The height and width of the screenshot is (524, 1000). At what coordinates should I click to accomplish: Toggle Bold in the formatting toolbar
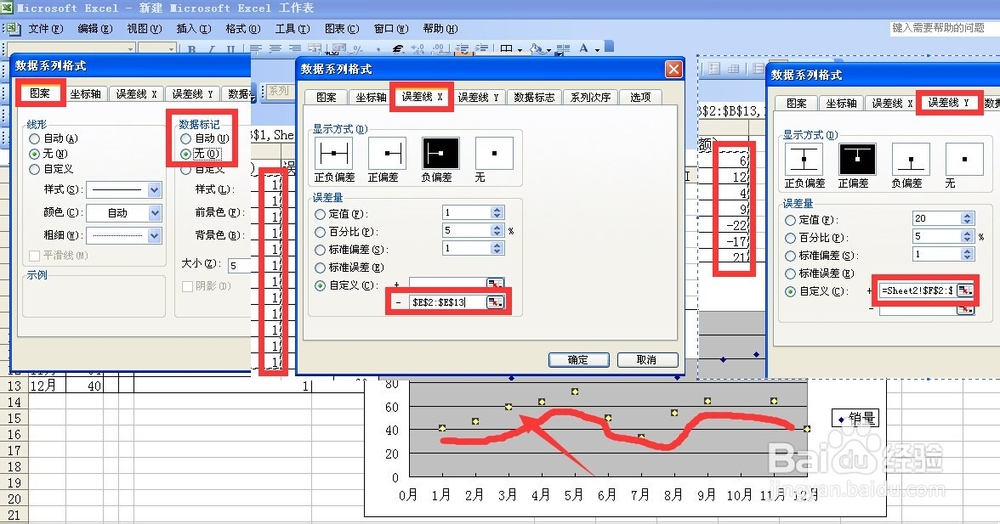192,49
